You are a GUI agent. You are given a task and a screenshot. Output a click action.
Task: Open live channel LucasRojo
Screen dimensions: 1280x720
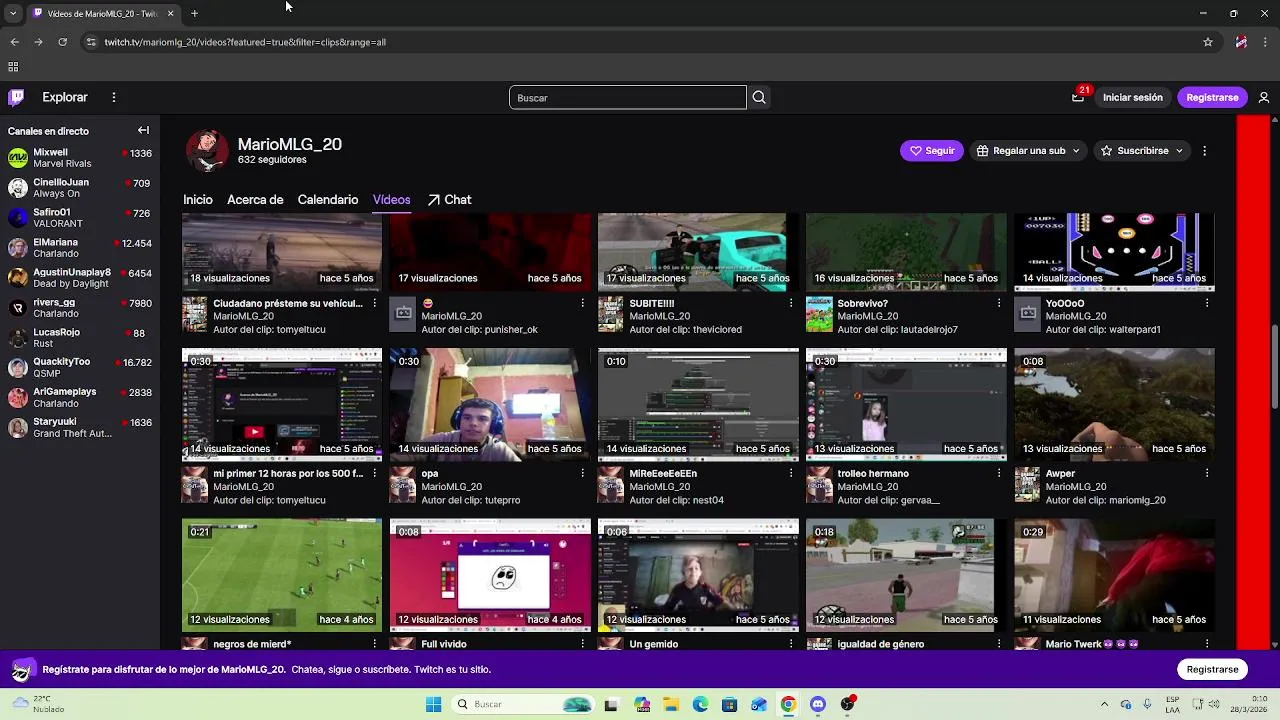(x=80, y=338)
